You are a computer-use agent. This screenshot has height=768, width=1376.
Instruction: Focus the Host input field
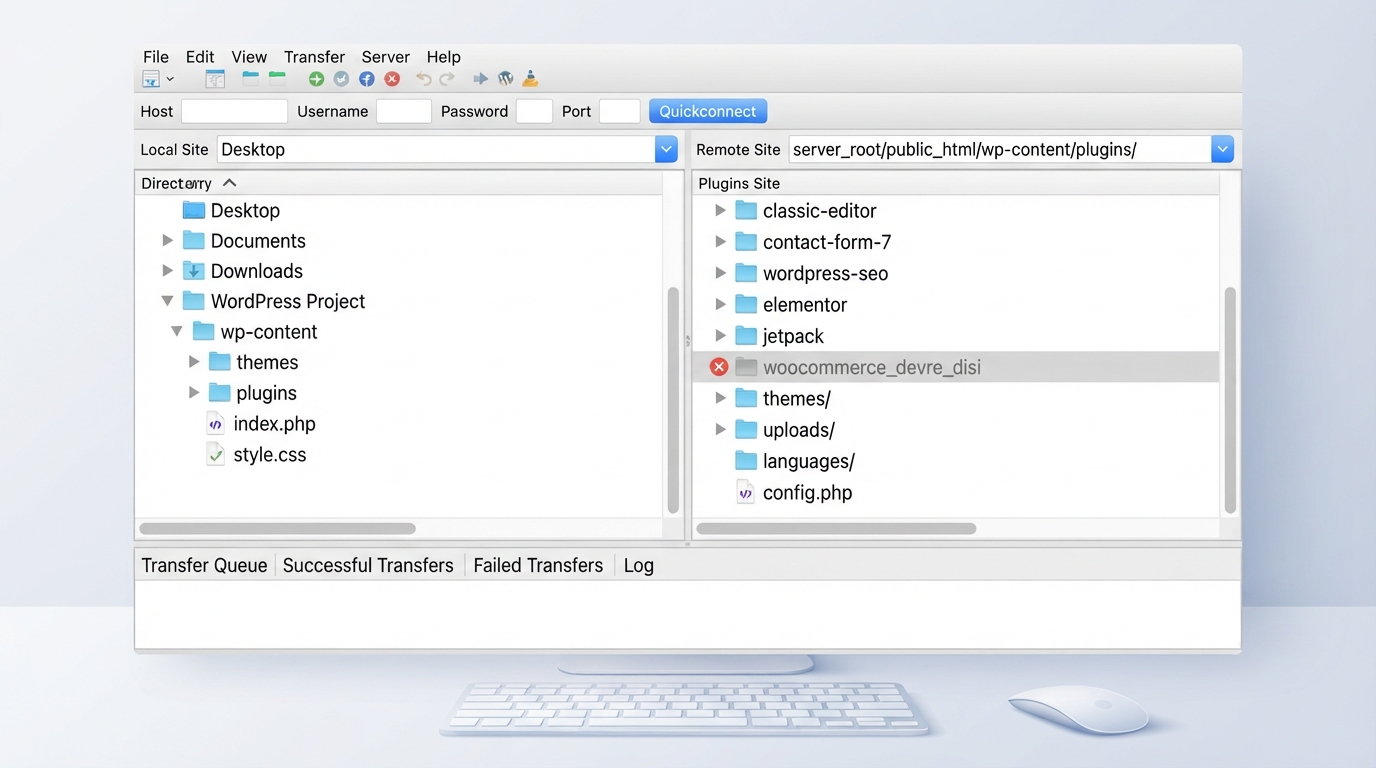tap(234, 111)
